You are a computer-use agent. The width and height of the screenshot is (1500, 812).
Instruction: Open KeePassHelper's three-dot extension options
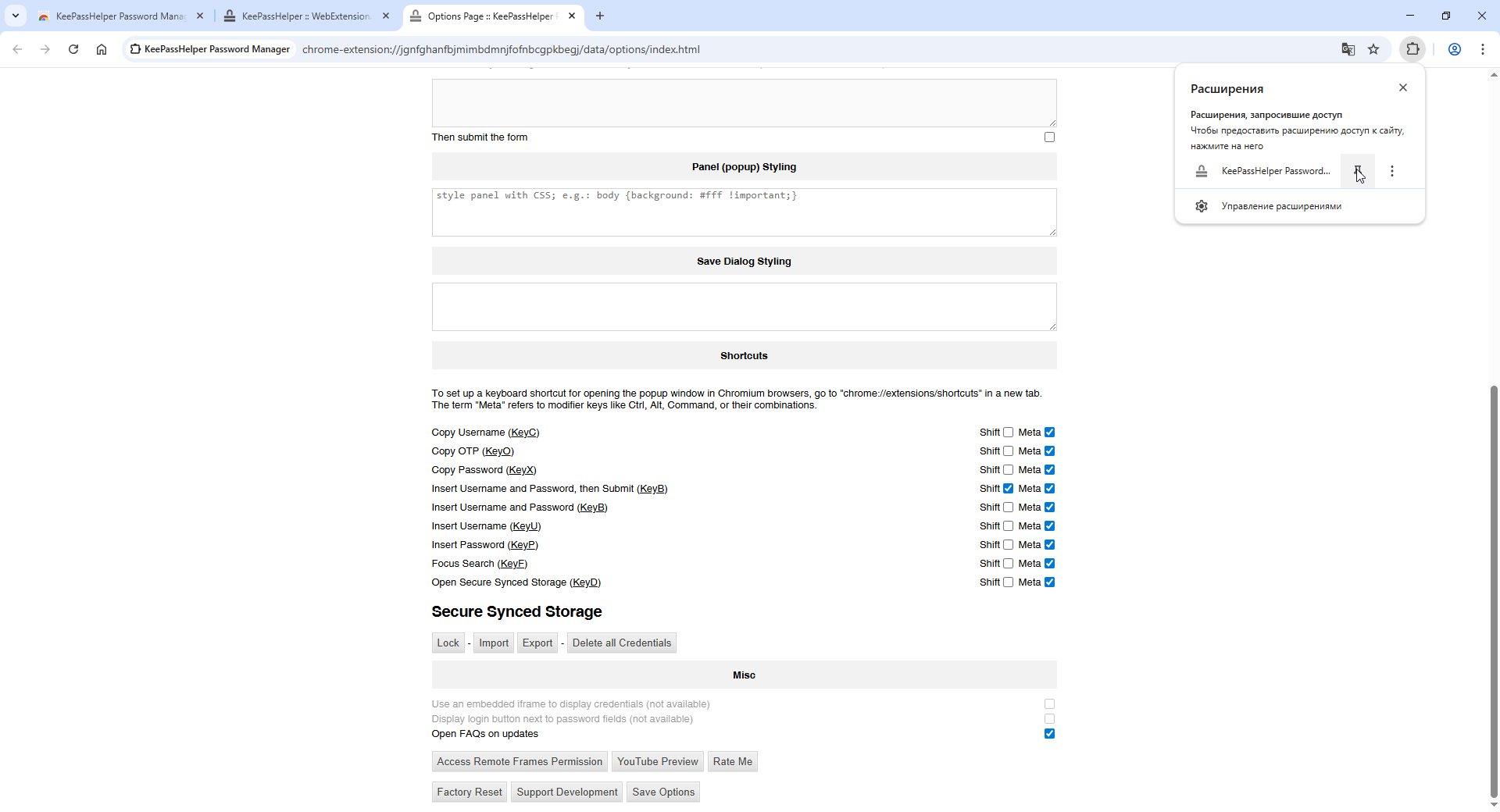[1391, 171]
